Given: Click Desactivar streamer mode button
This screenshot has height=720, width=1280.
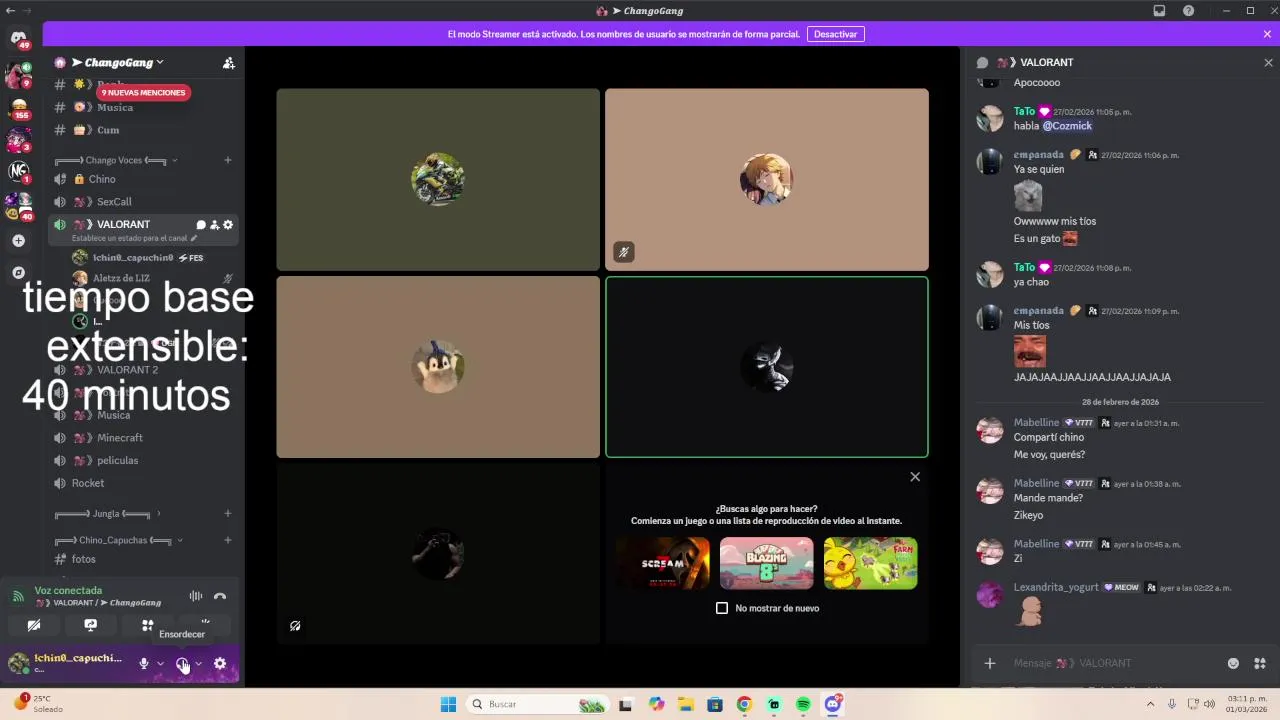Looking at the screenshot, I should [x=835, y=34].
